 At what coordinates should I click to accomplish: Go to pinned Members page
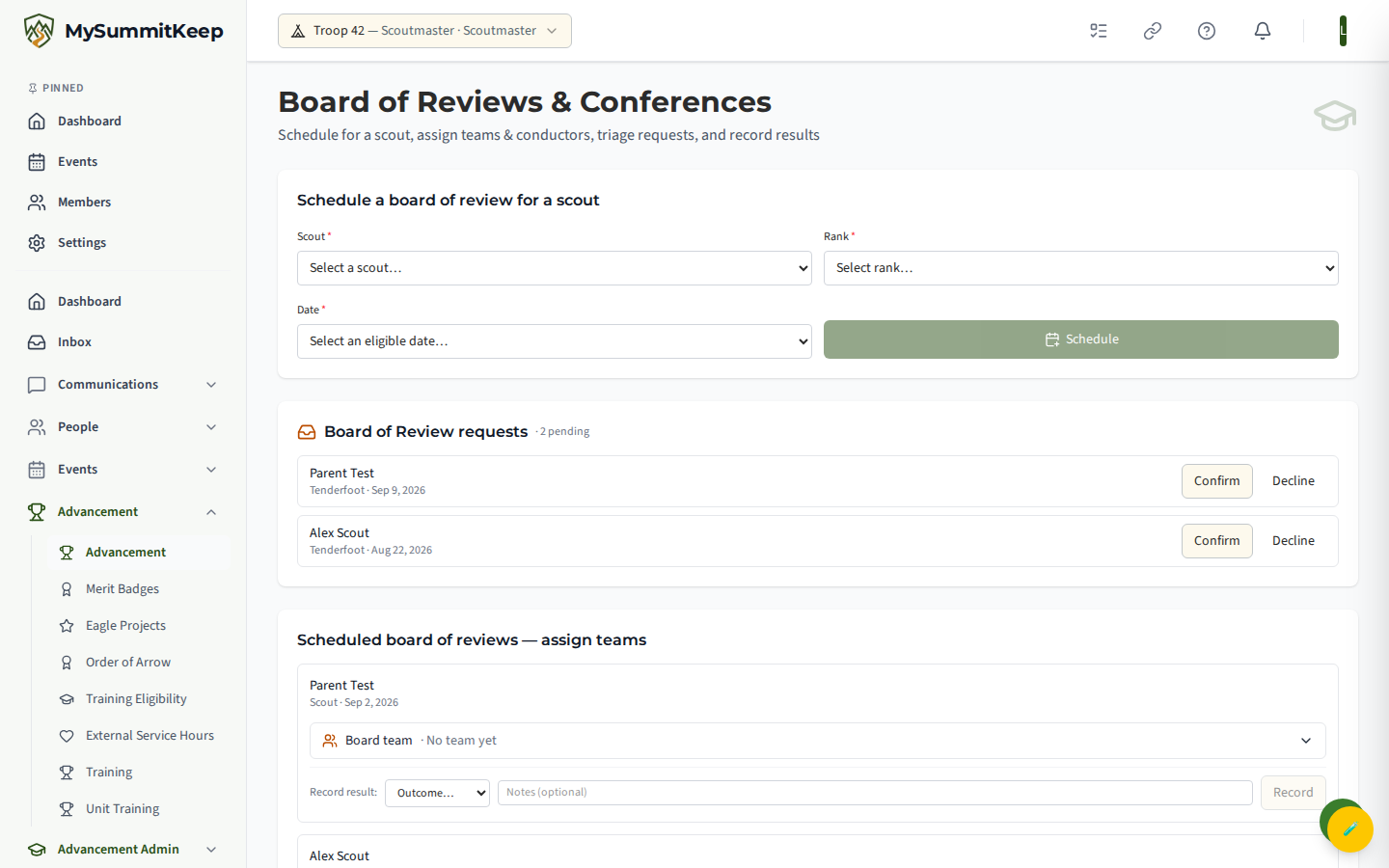[123, 203]
